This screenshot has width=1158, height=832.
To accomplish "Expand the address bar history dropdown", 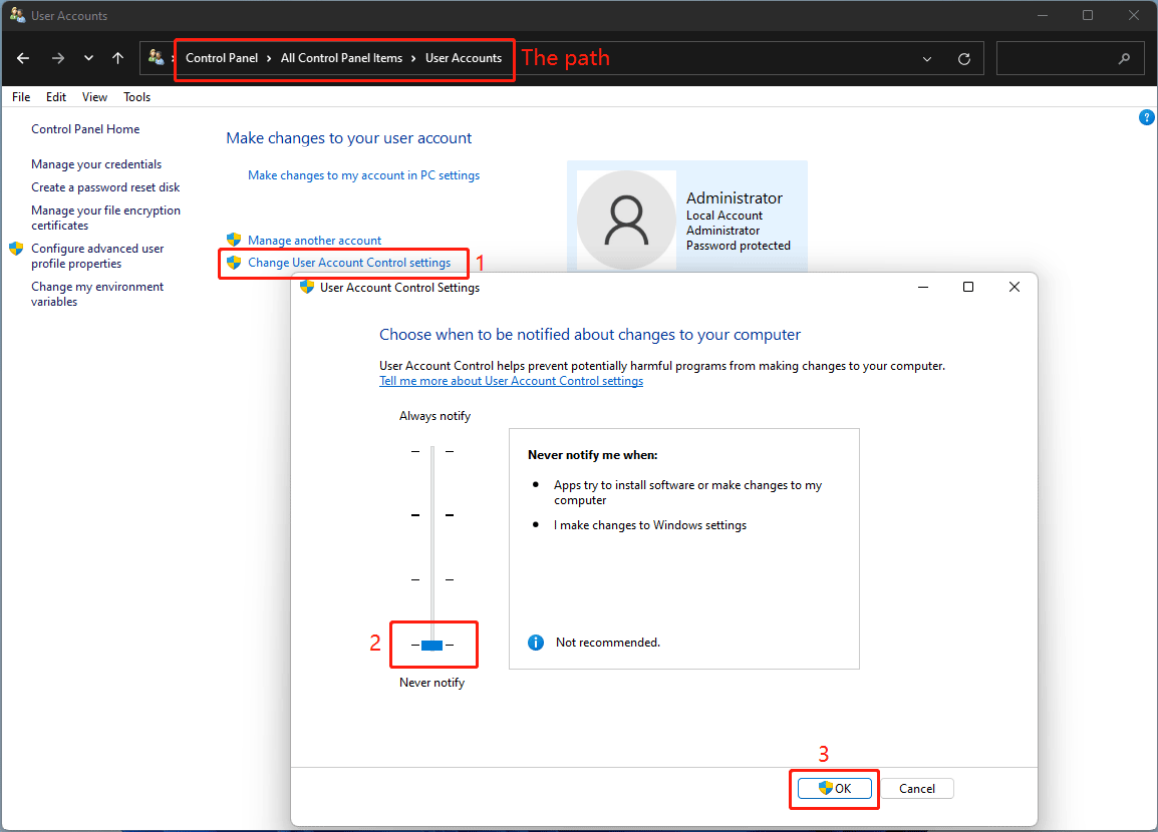I will pos(928,59).
